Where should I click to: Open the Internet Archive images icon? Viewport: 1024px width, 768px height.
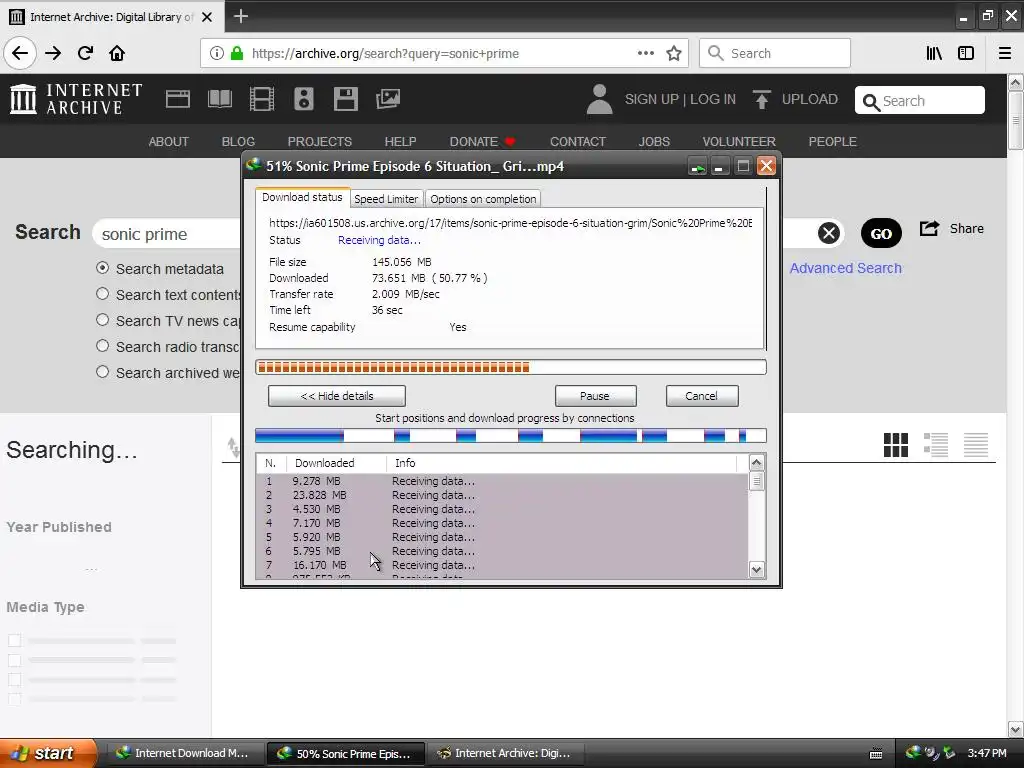(x=388, y=99)
